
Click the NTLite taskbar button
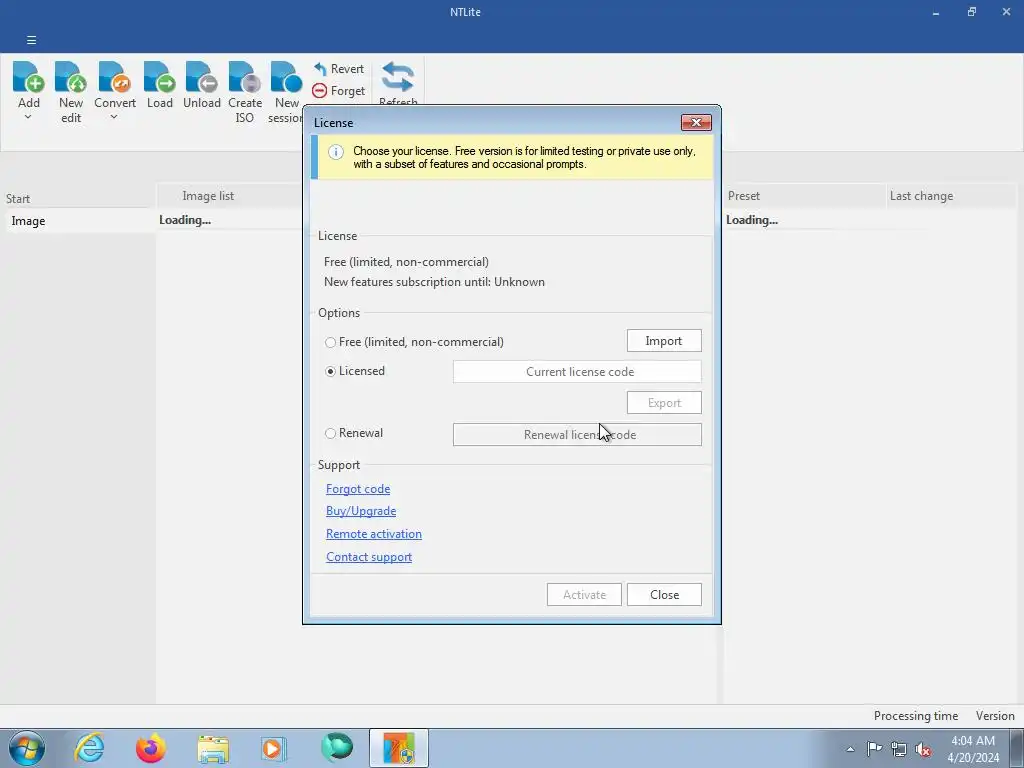point(399,748)
